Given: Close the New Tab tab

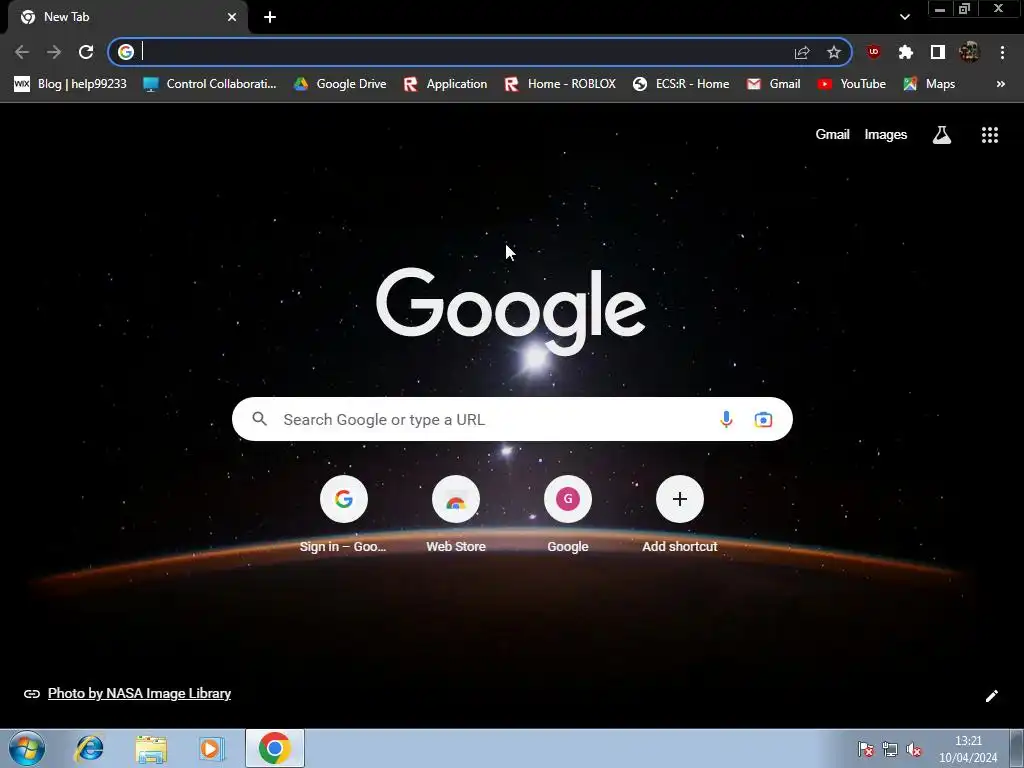Looking at the screenshot, I should 232,17.
